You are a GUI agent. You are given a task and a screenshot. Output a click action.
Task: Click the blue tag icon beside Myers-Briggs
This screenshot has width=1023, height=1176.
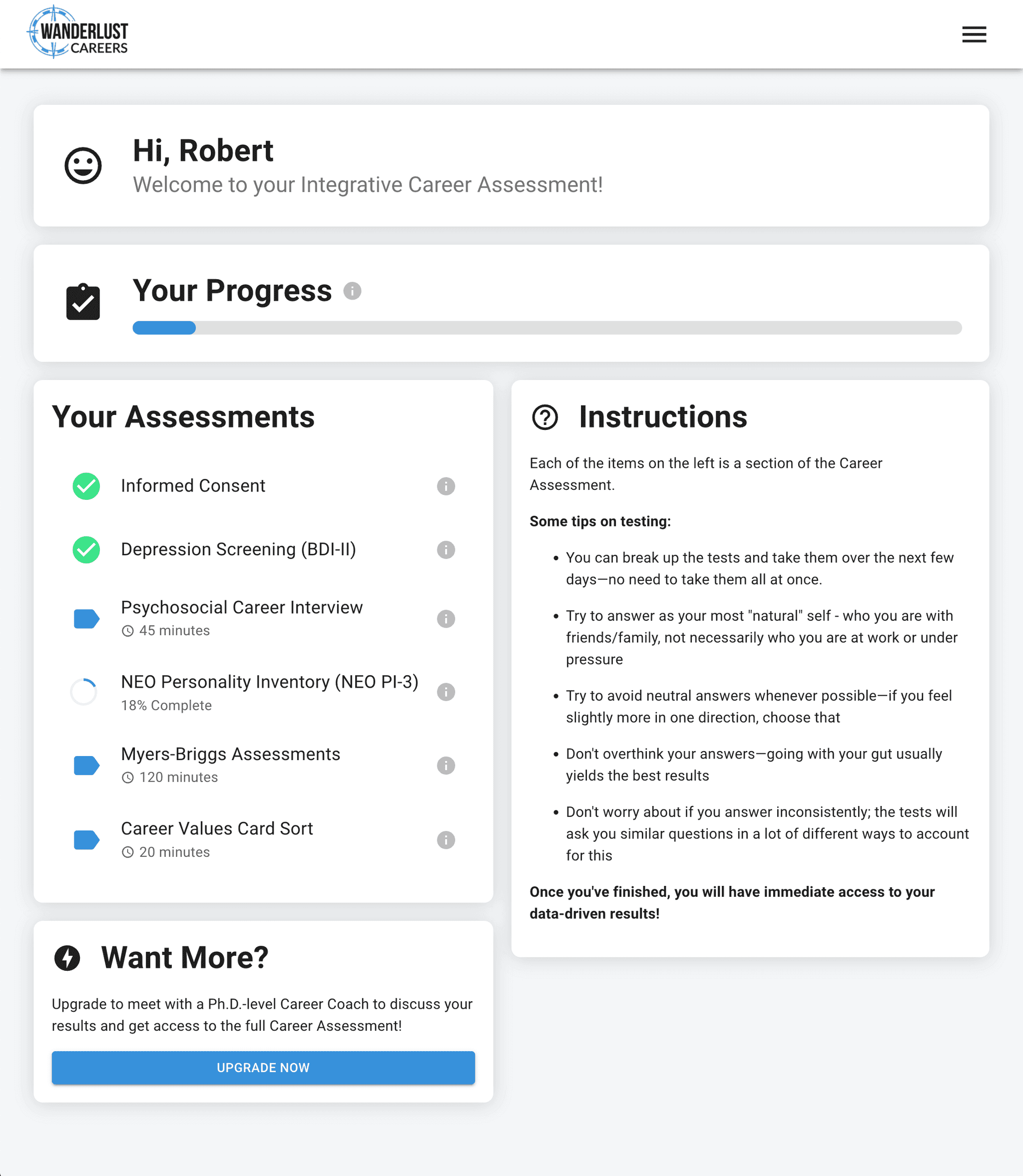[x=86, y=766]
